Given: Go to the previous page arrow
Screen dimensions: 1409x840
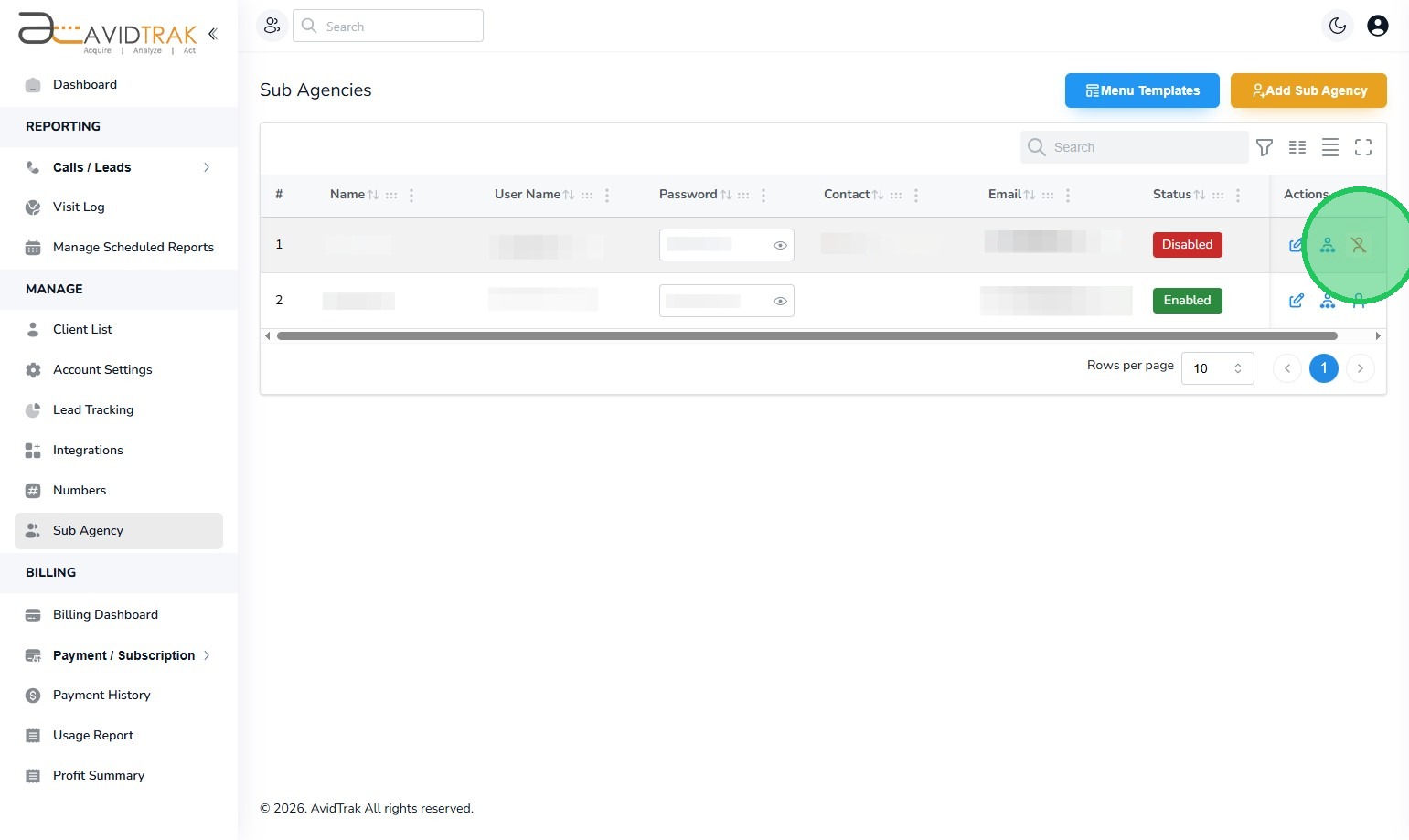Looking at the screenshot, I should pyautogui.click(x=1287, y=368).
